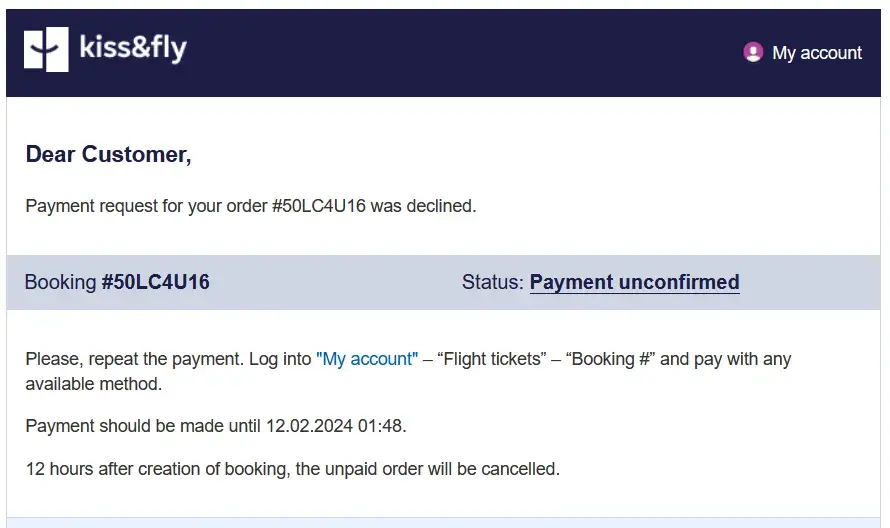Click the purple account avatar icon

753,52
